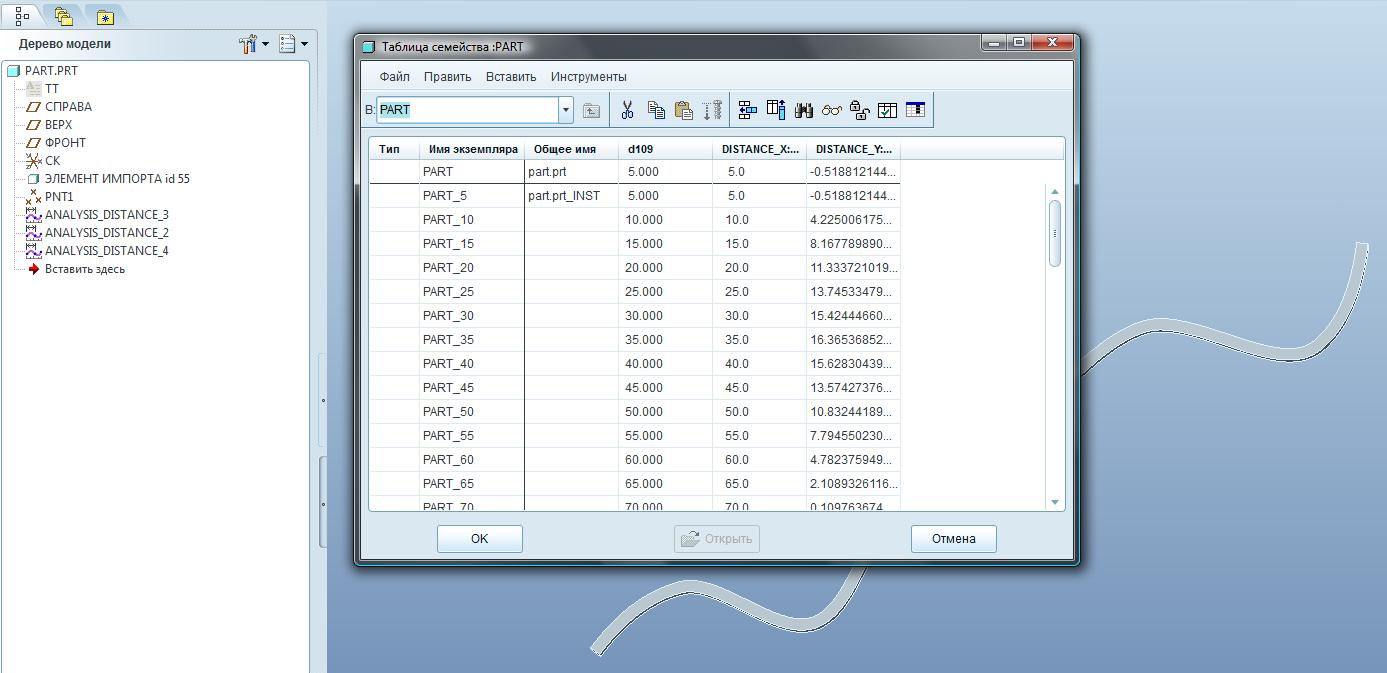Click the part.prt_INST common name cell
Image resolution: width=1387 pixels, height=673 pixels.
(x=571, y=196)
